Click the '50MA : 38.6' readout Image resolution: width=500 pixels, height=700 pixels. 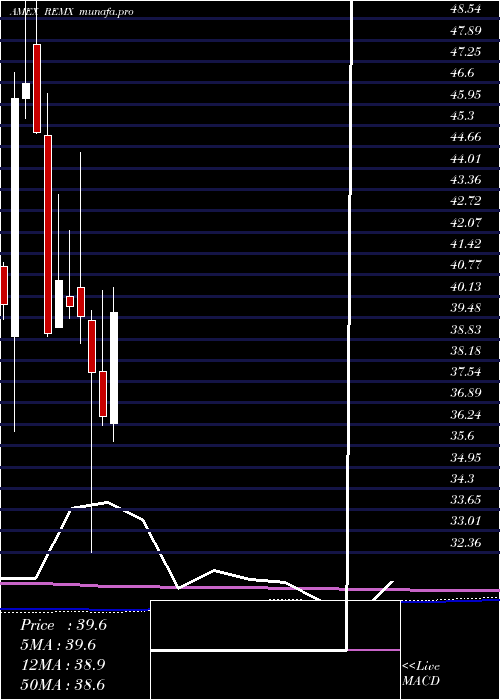coord(63,685)
